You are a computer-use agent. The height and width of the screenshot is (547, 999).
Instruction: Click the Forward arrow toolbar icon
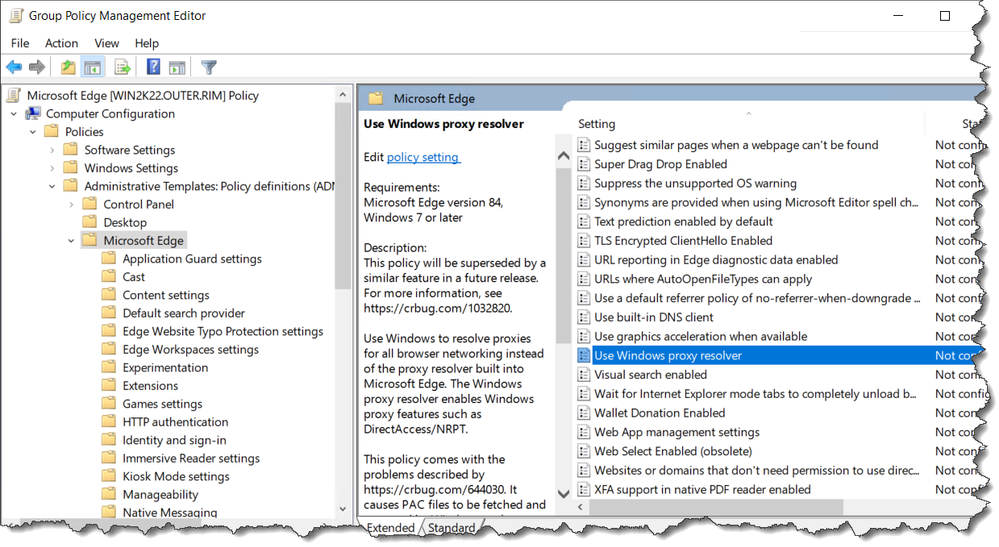point(37,67)
